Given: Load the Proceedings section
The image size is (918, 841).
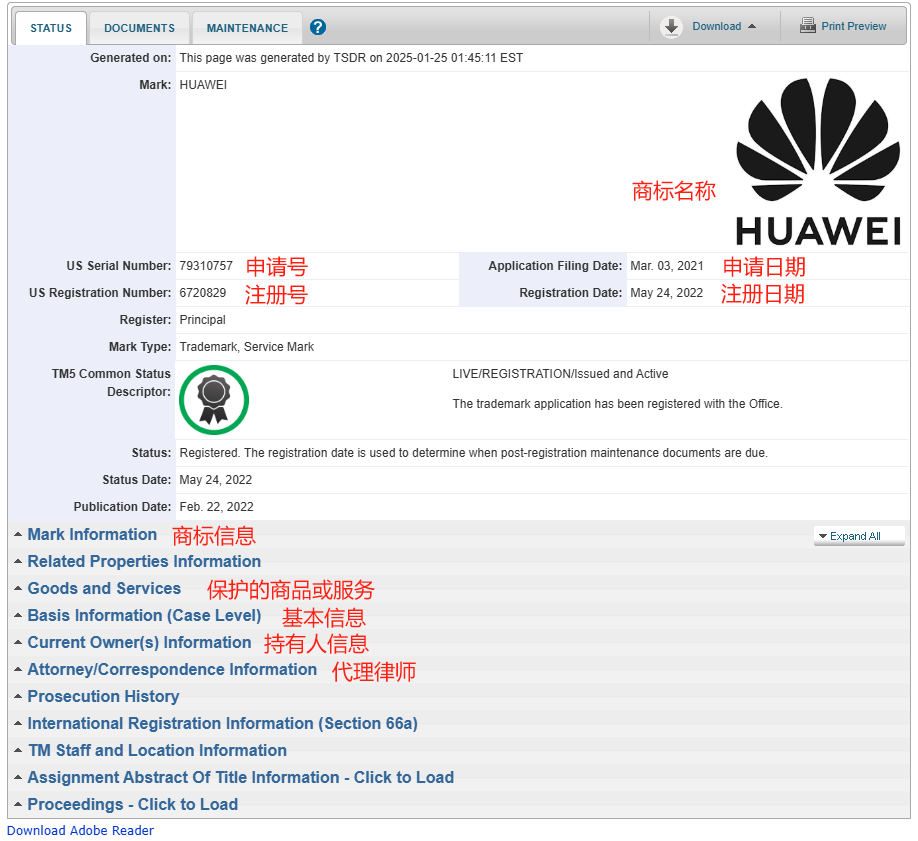Looking at the screenshot, I should point(132,804).
